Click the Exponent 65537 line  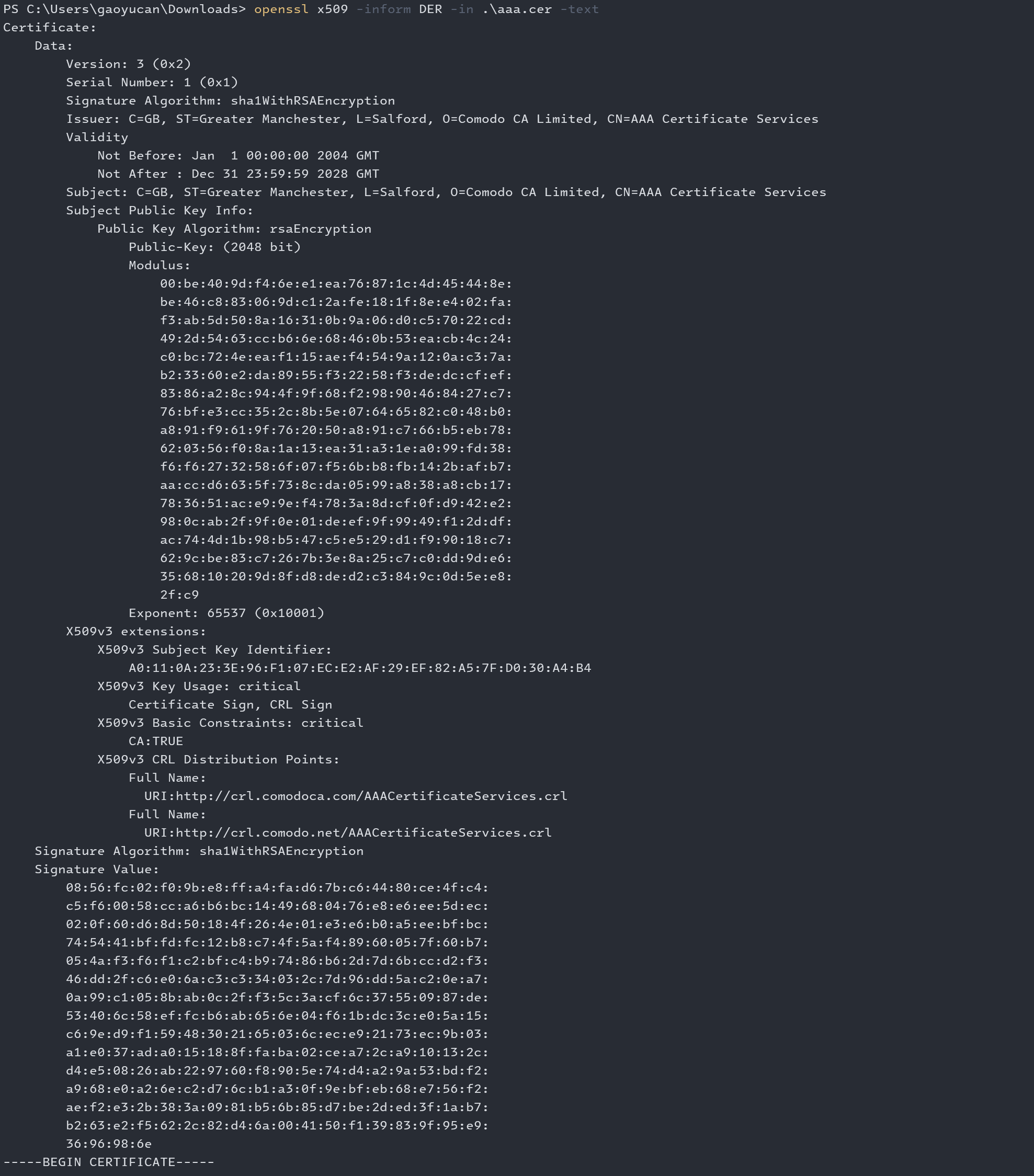226,613
